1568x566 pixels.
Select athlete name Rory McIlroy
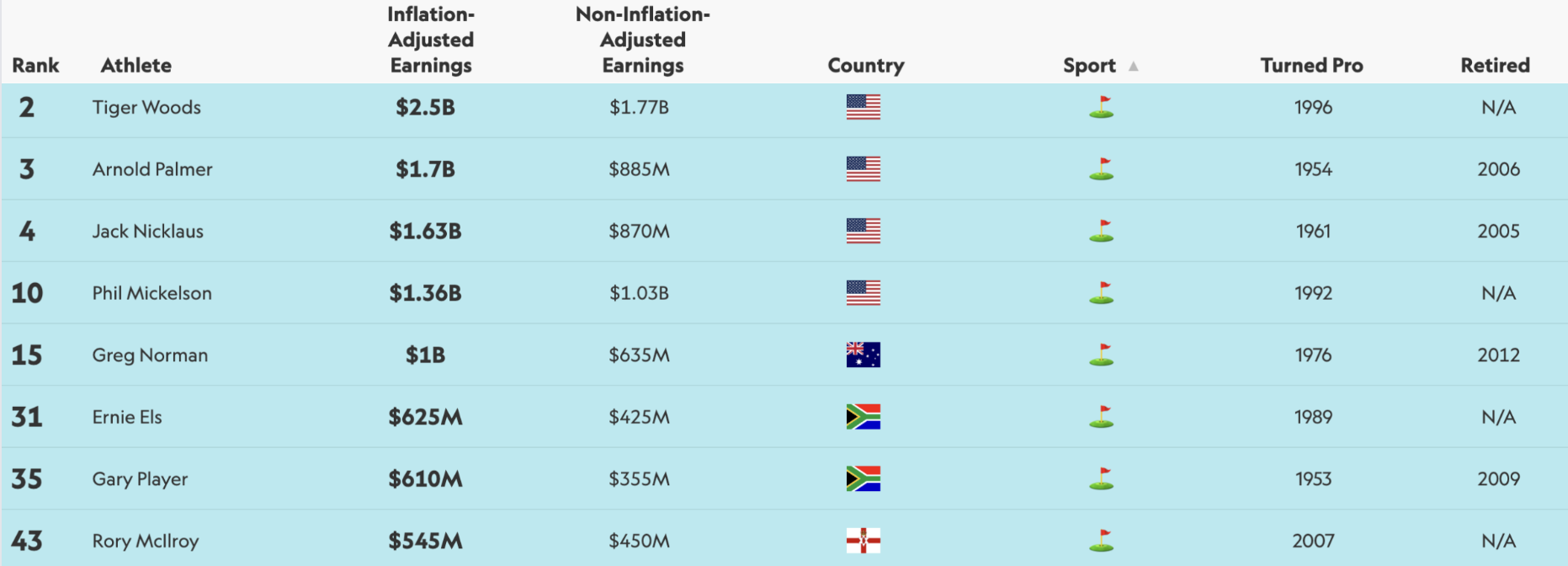146,541
